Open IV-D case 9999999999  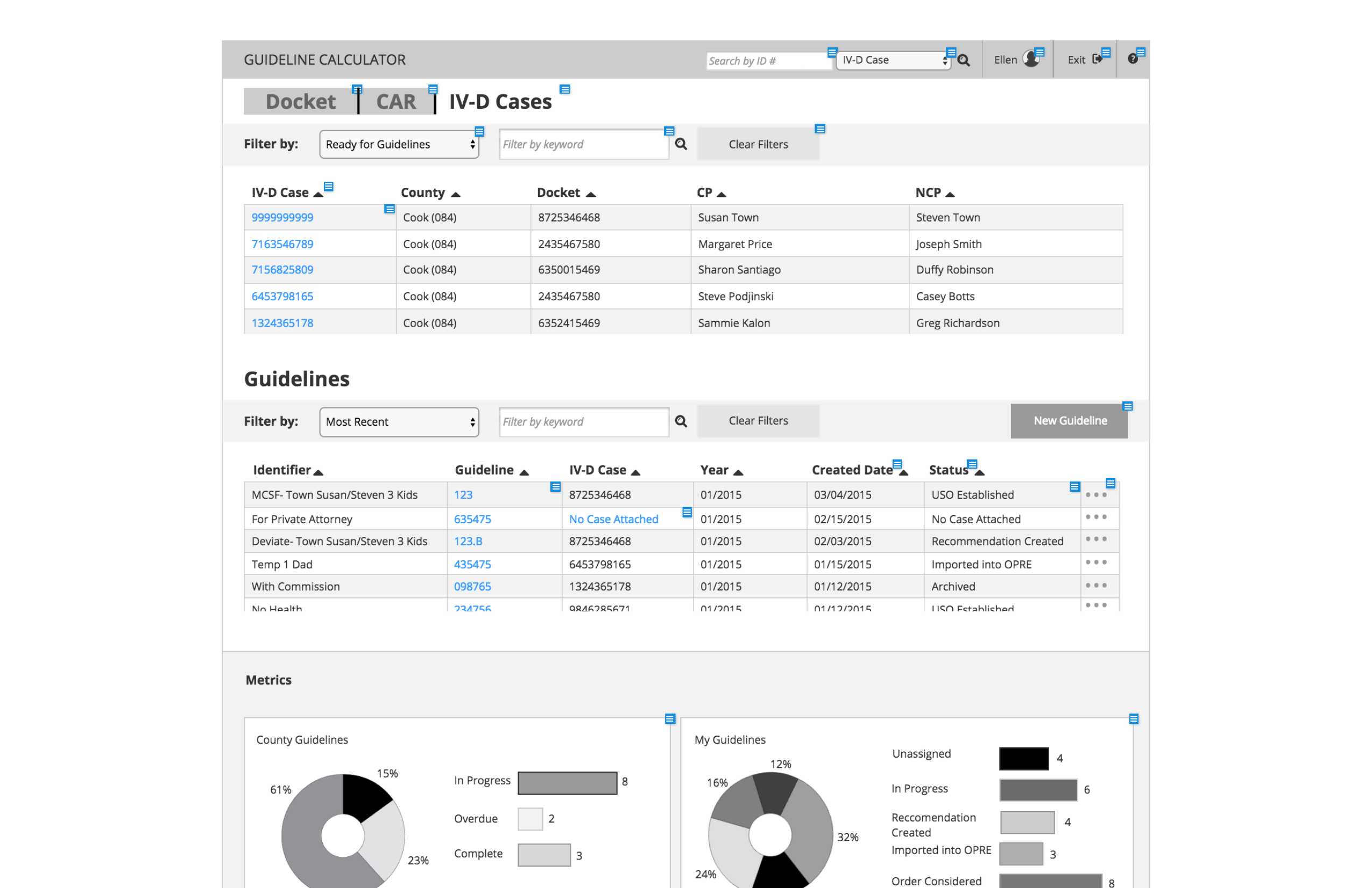click(x=282, y=217)
